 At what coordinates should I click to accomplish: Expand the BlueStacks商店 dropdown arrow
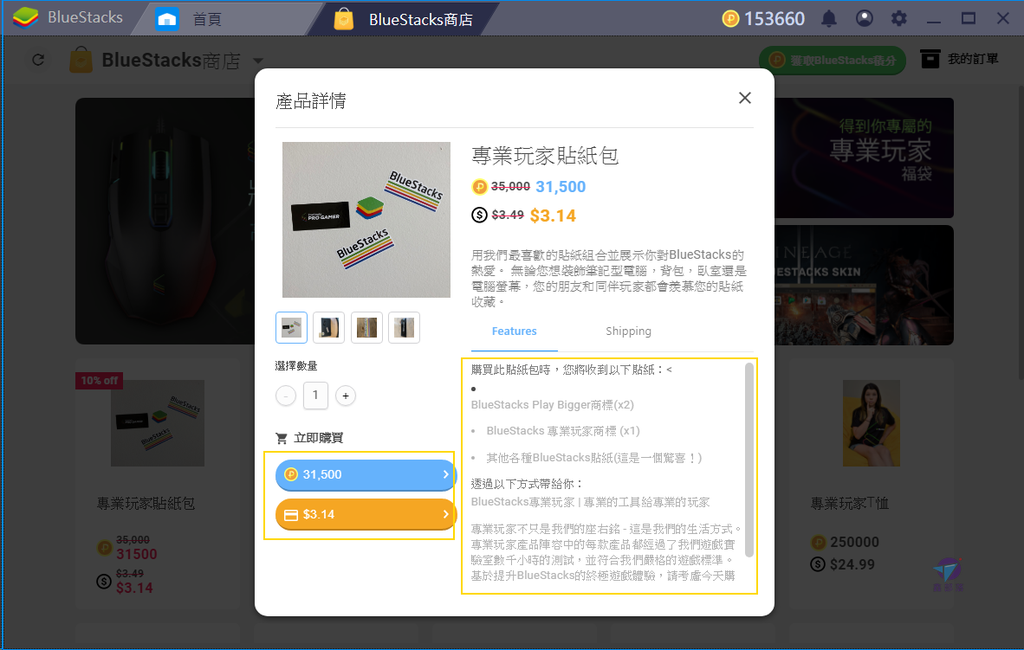point(258,61)
